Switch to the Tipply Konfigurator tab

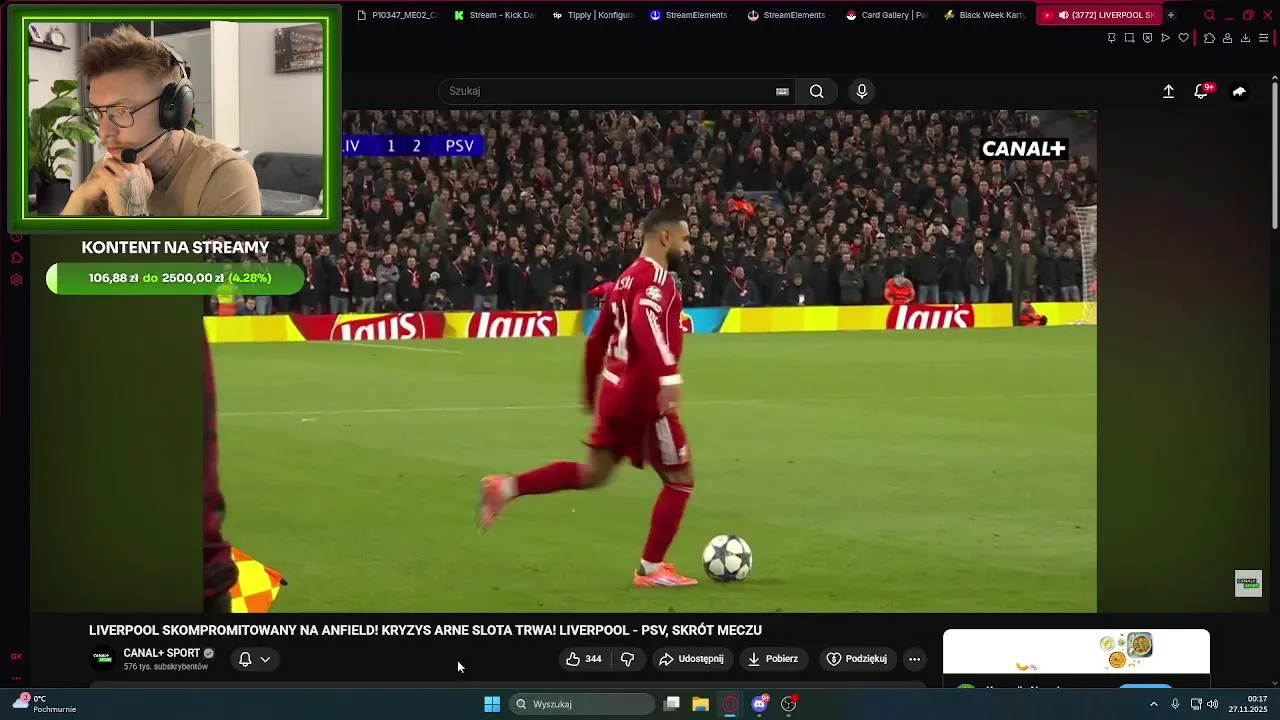click(x=594, y=15)
